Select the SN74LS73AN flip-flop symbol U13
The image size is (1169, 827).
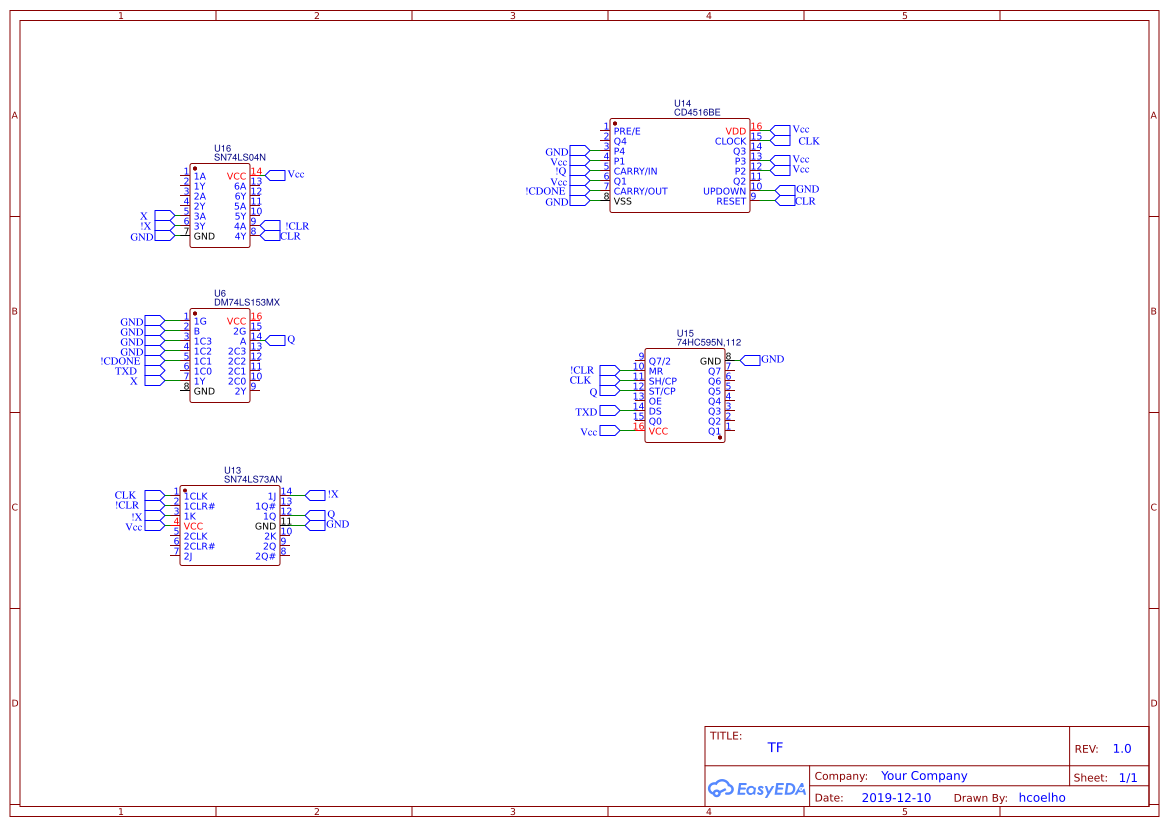pyautogui.click(x=228, y=525)
